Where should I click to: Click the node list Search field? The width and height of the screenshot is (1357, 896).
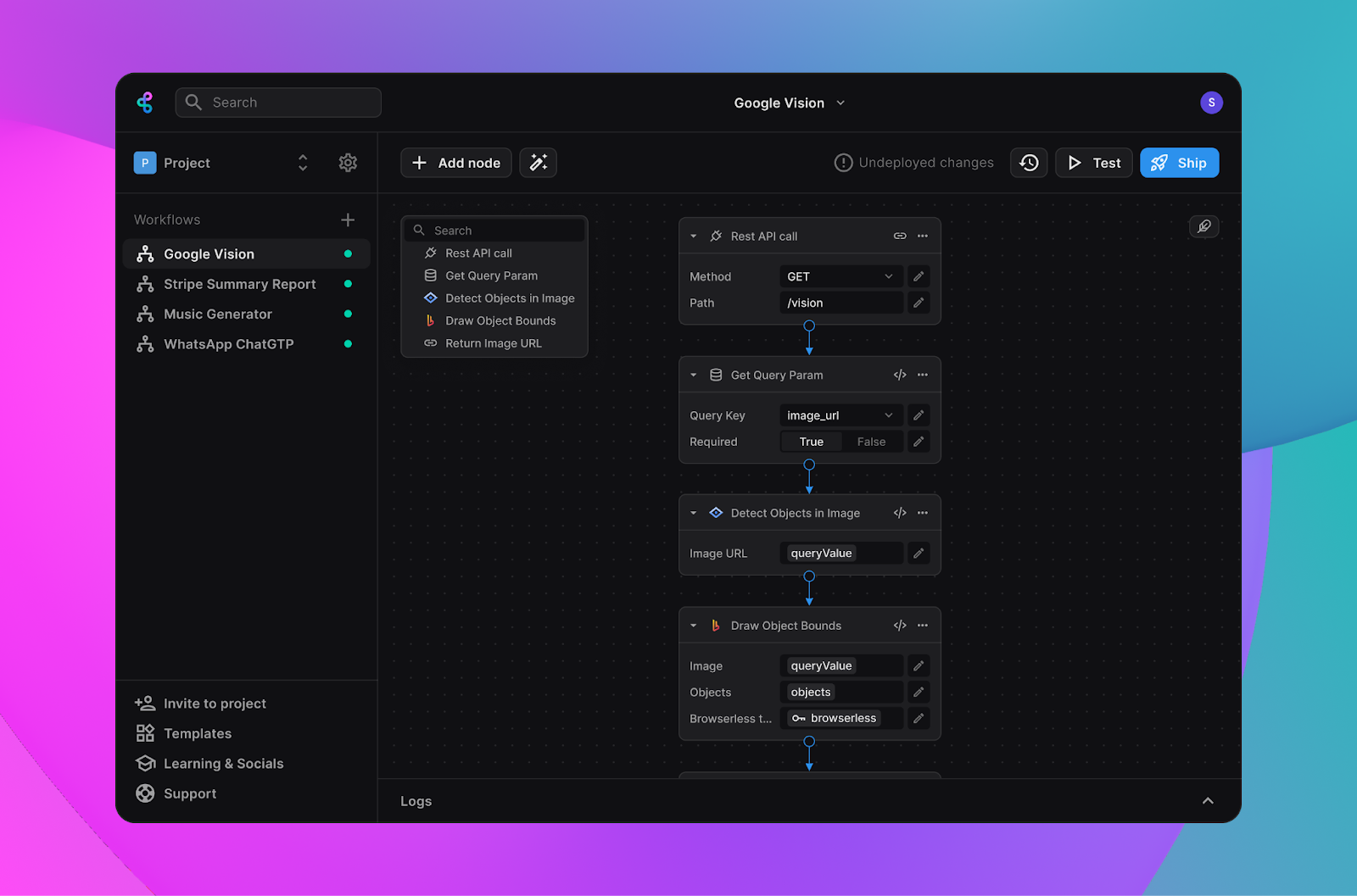point(494,230)
